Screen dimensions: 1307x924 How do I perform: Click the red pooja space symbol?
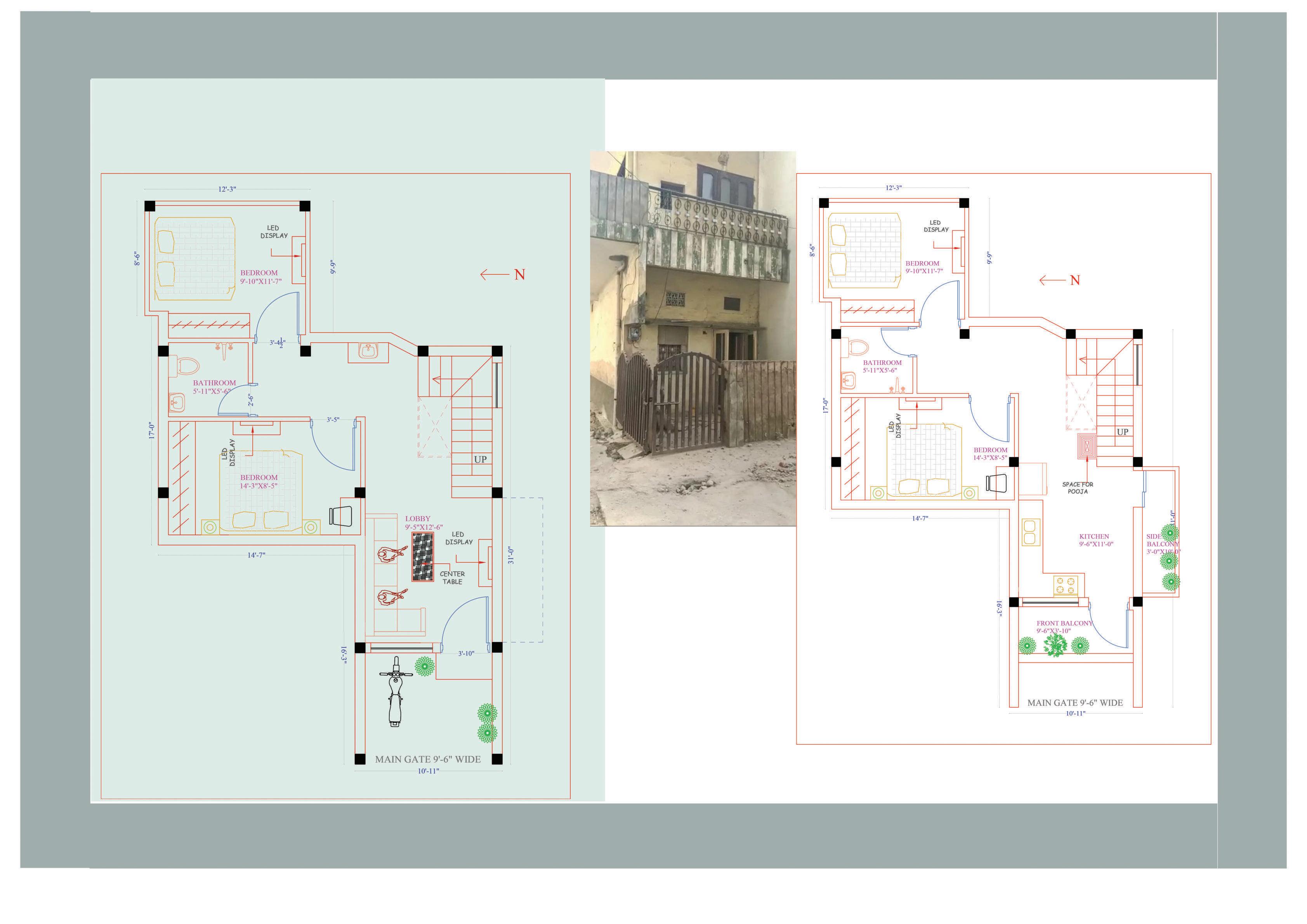coord(1087,446)
